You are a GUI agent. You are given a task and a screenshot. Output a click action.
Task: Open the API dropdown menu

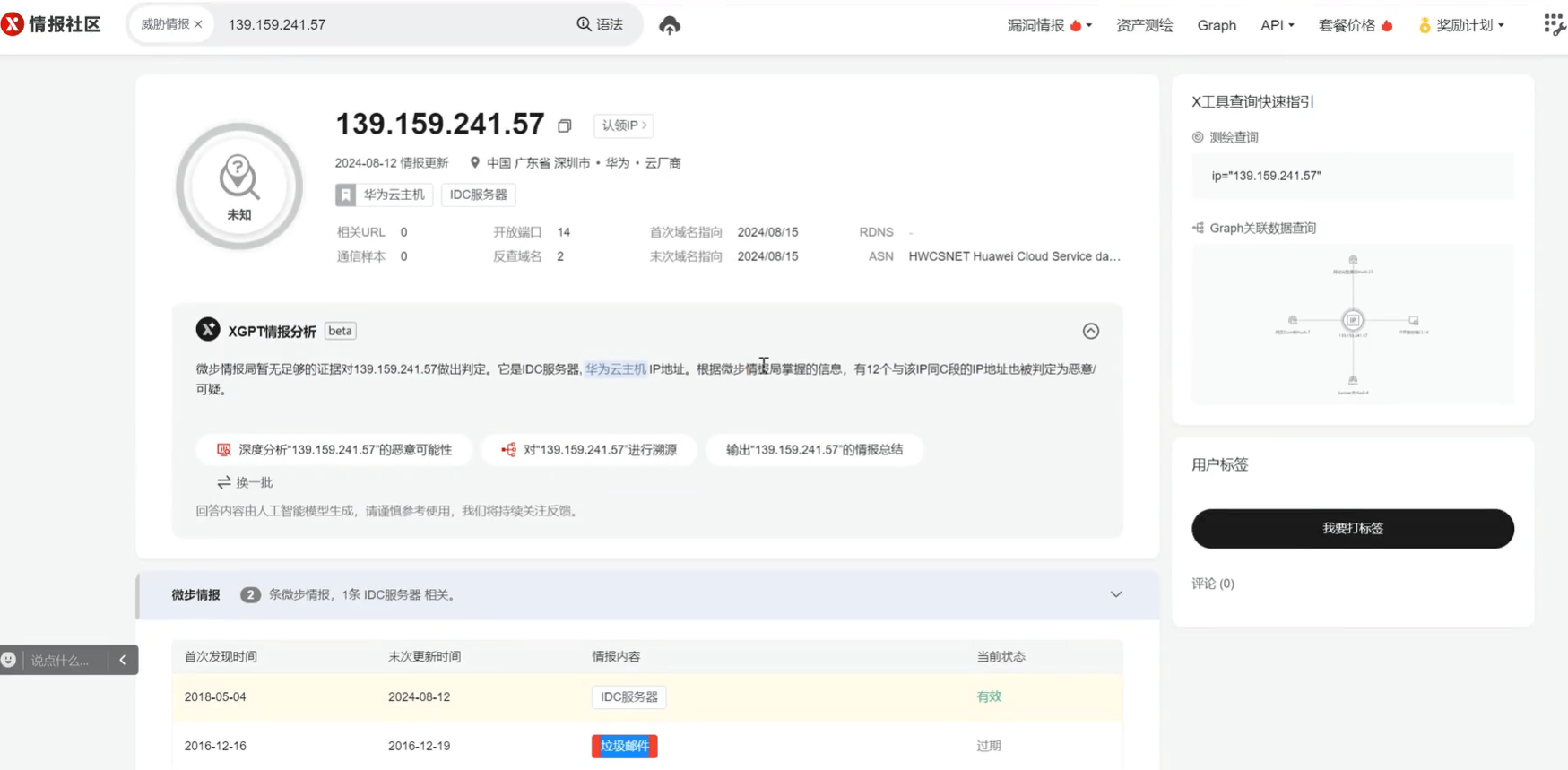[1278, 25]
